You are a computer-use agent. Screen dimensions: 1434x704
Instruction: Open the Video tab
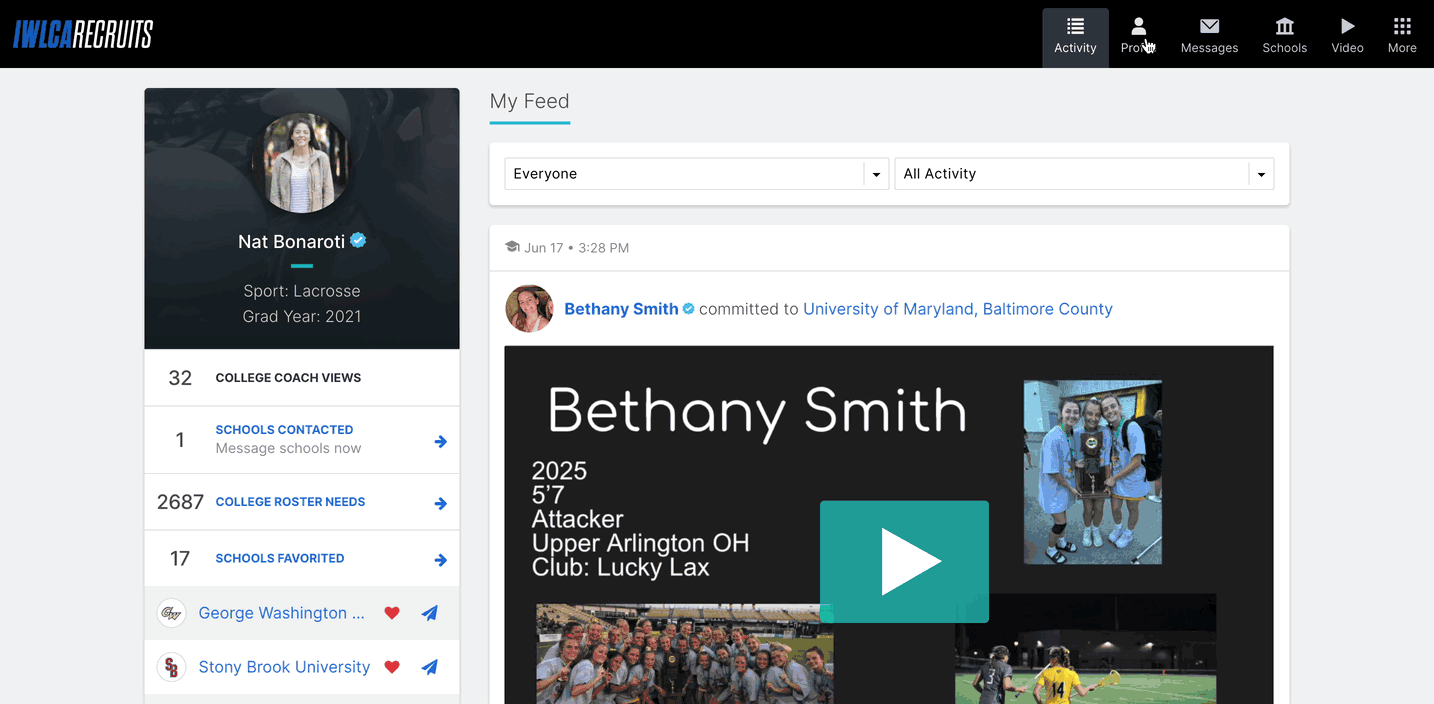[1347, 37]
